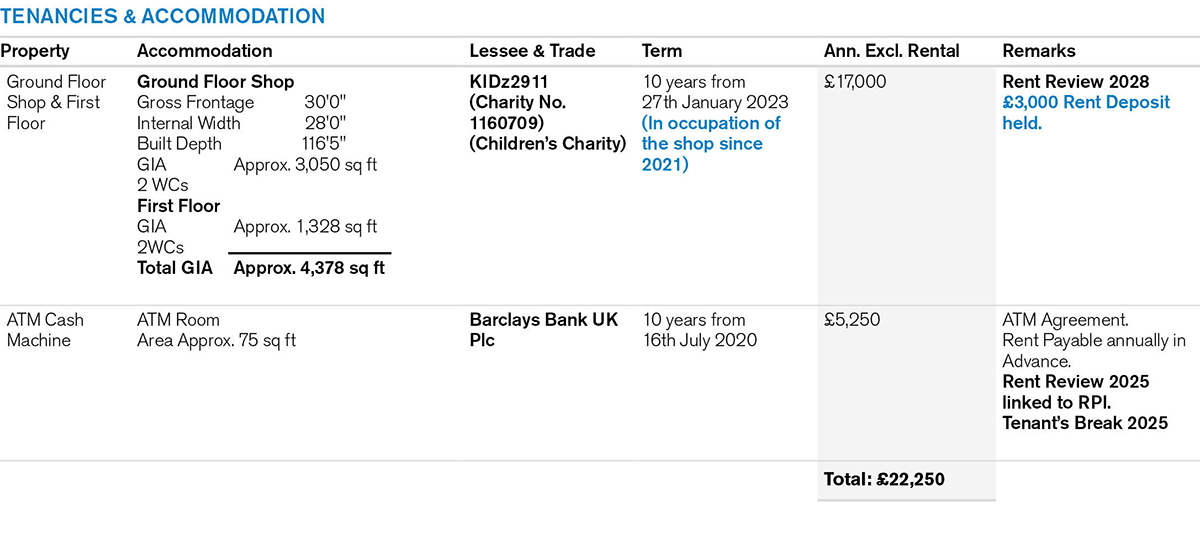Select the Approx. 4,378 sq ft value
This screenshot has height=545, width=1200.
click(309, 268)
